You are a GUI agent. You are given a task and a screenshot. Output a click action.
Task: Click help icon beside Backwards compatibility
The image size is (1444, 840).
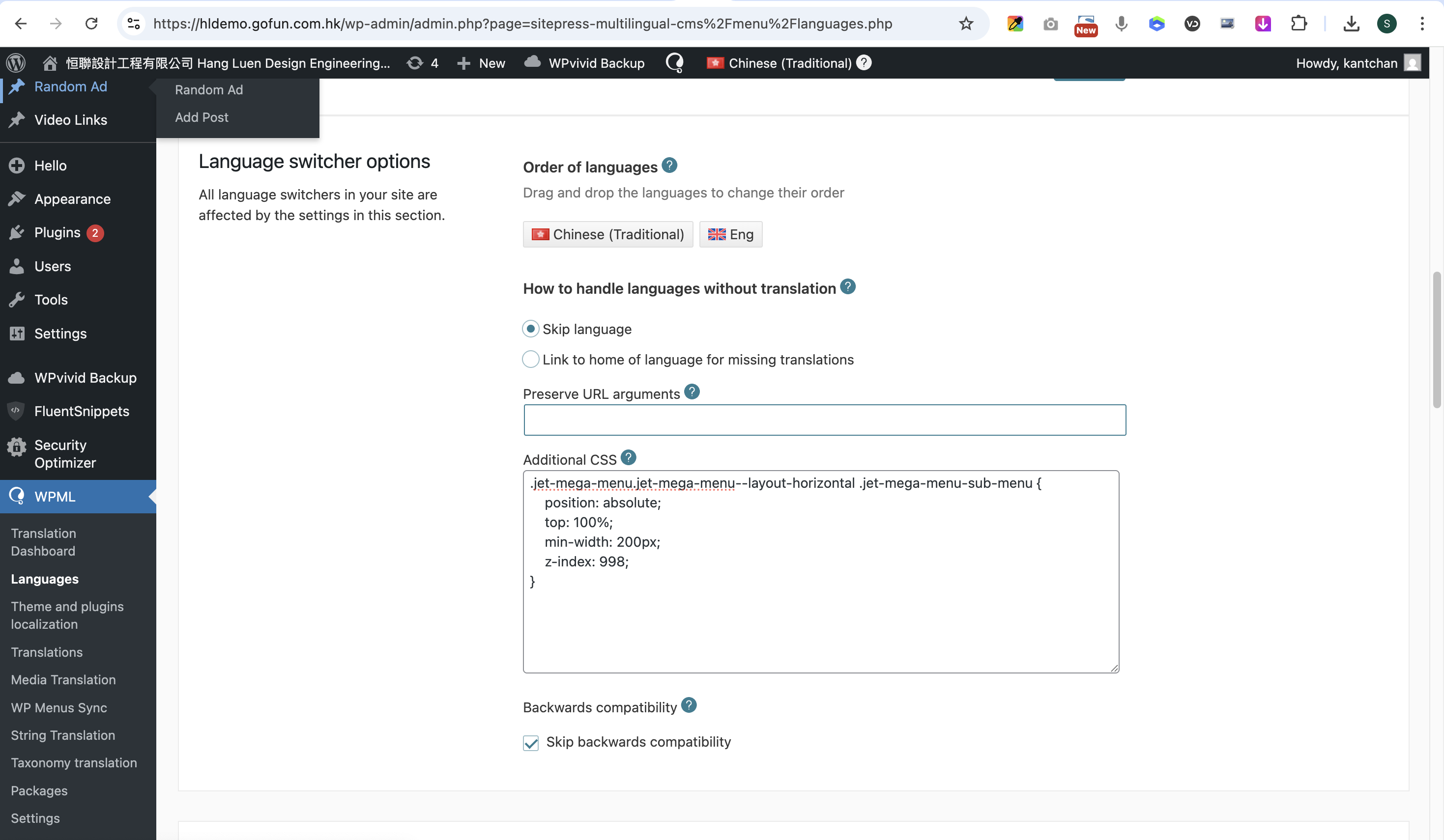[x=689, y=705]
